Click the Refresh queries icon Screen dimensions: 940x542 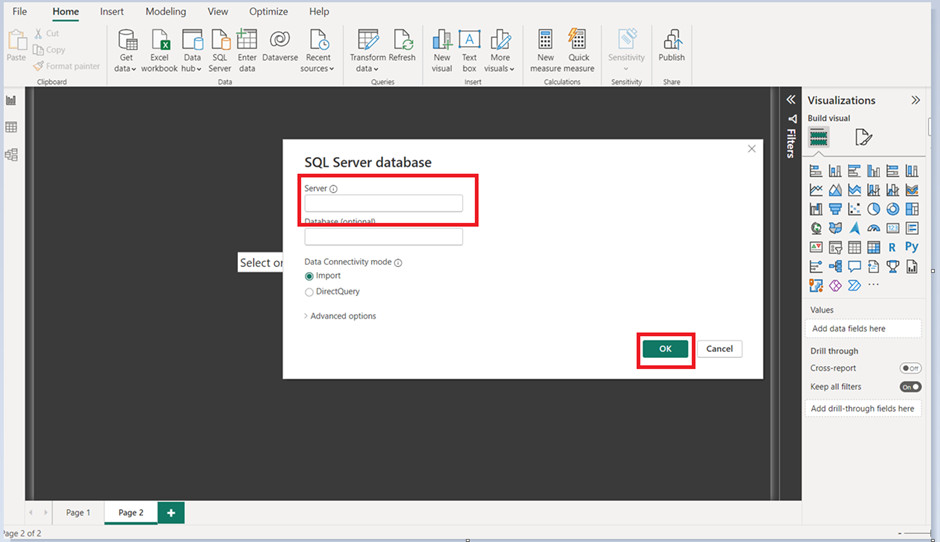[x=402, y=40]
